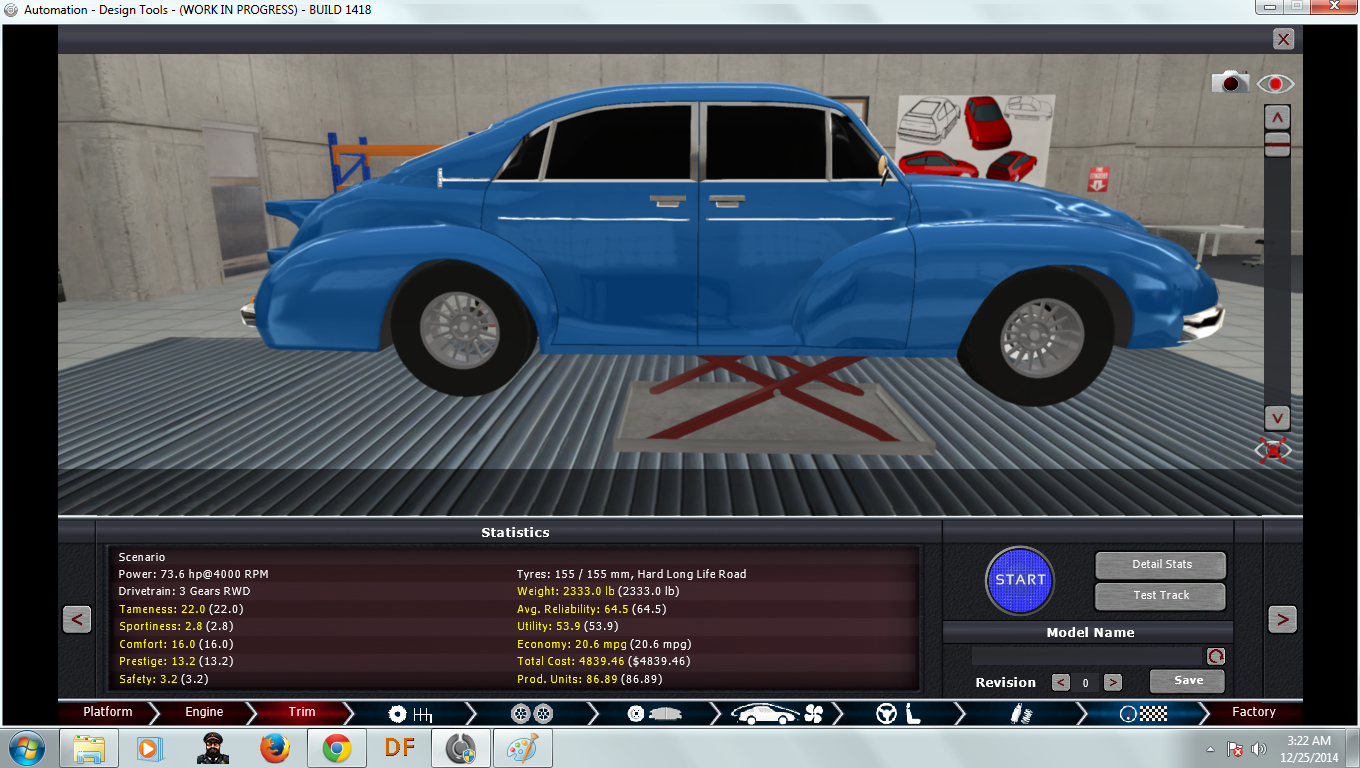1360x768 pixels.
Task: Open Detail Stats
Action: [x=1160, y=565]
